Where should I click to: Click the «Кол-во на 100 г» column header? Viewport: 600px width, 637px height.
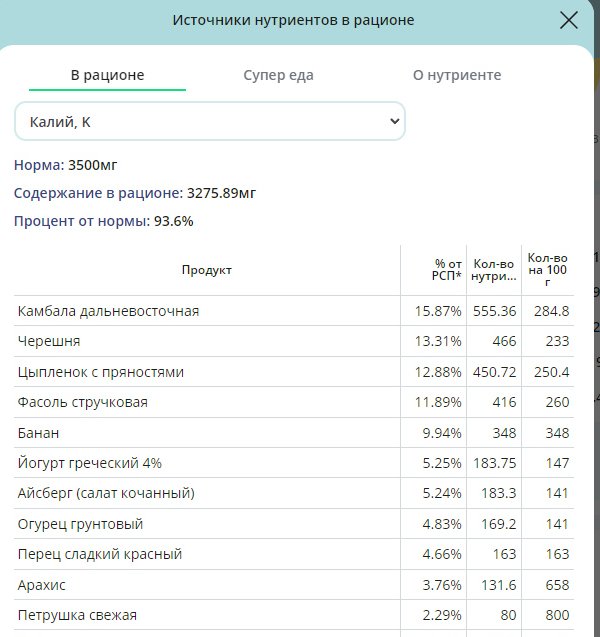[547, 270]
